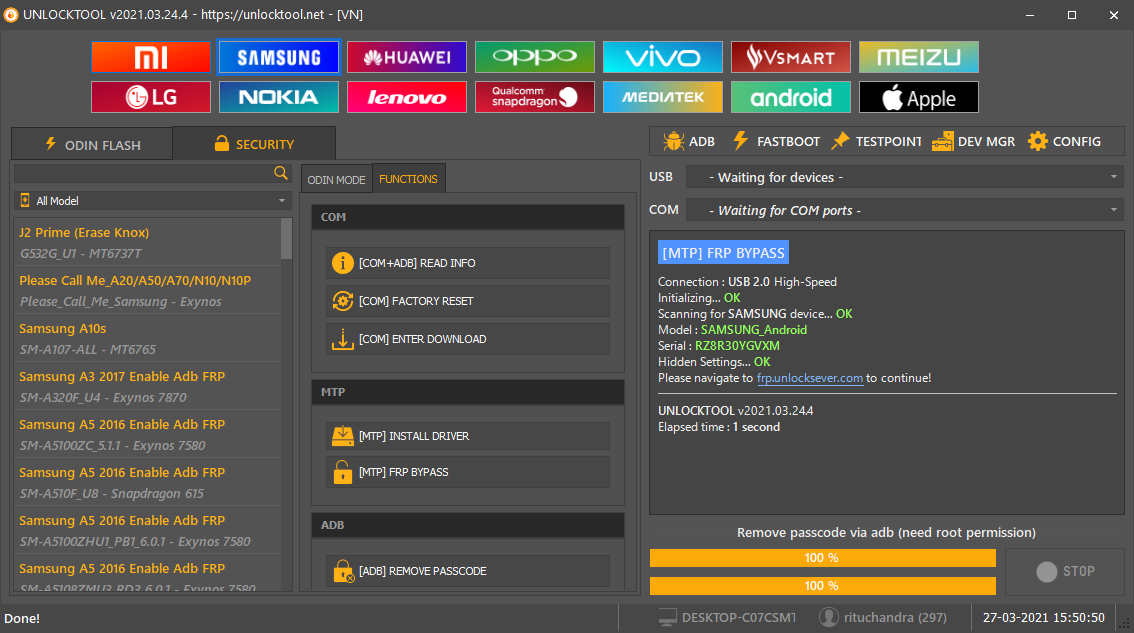Choose the Vivo brand tile
Viewport: 1134px width, 633px height.
(x=662, y=57)
